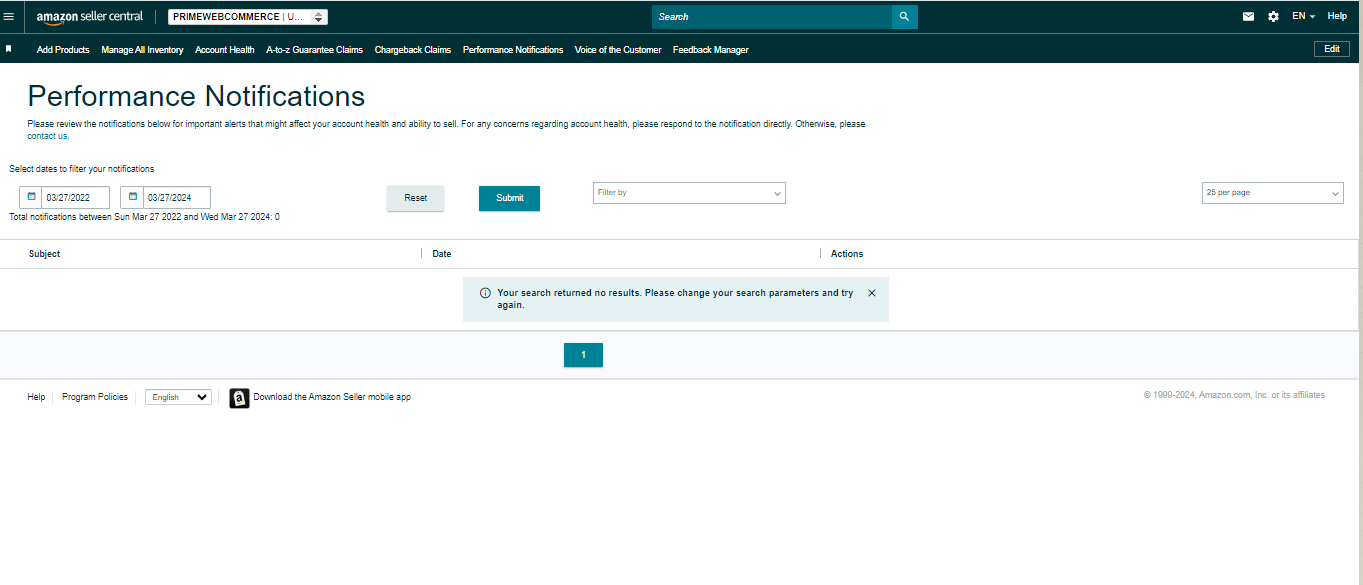
Task: Open Voice of the Customer
Action: point(618,50)
